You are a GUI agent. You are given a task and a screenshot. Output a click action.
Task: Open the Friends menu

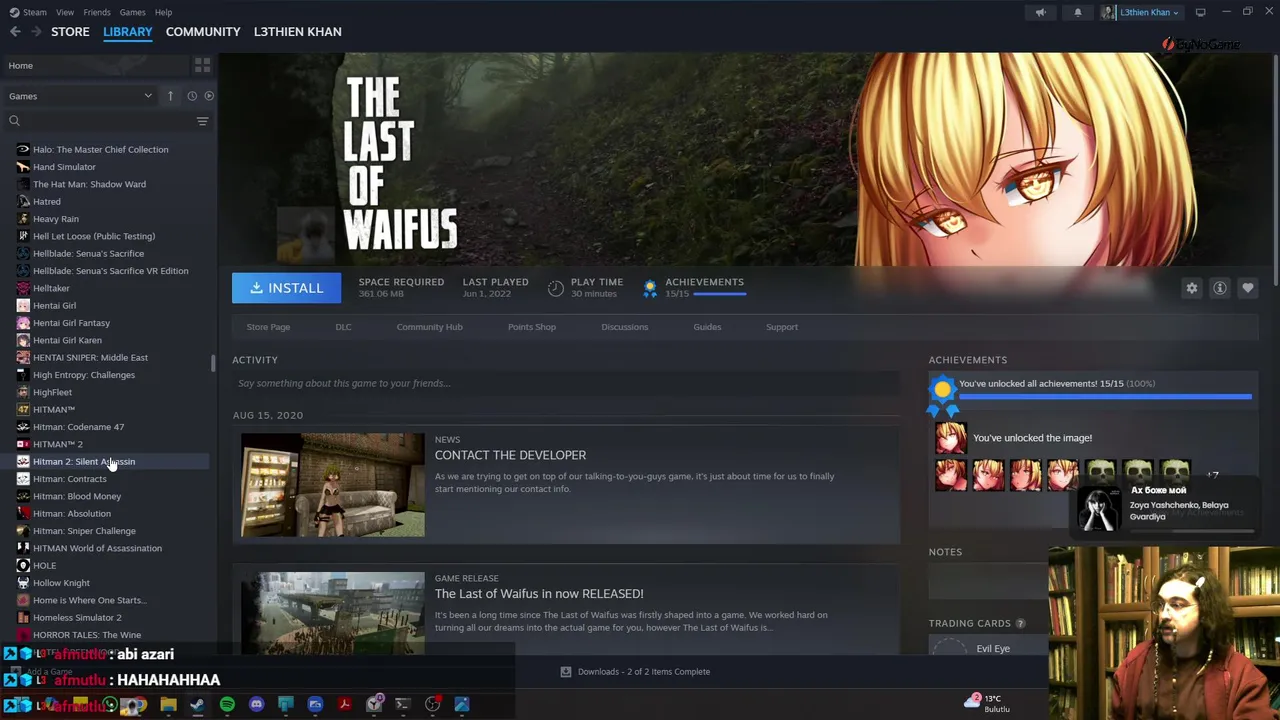pyautogui.click(x=97, y=12)
